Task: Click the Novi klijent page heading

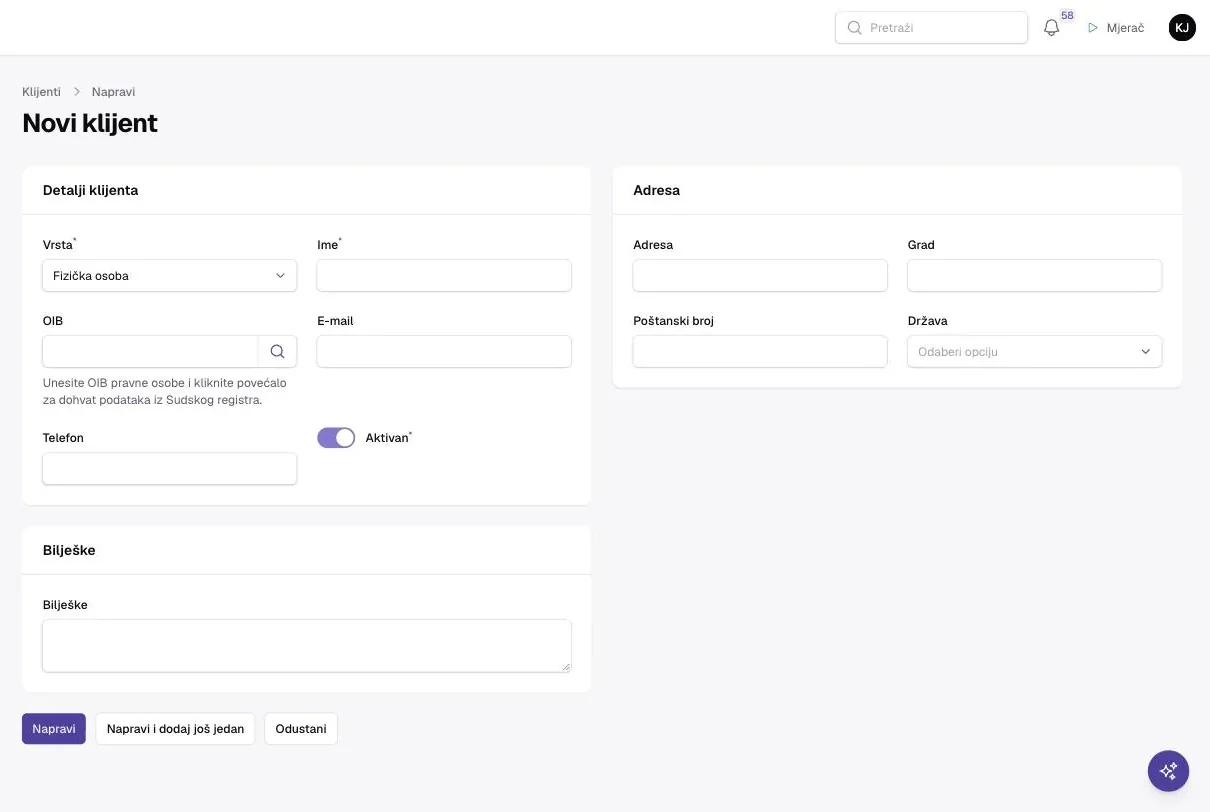Action: pyautogui.click(x=90, y=123)
